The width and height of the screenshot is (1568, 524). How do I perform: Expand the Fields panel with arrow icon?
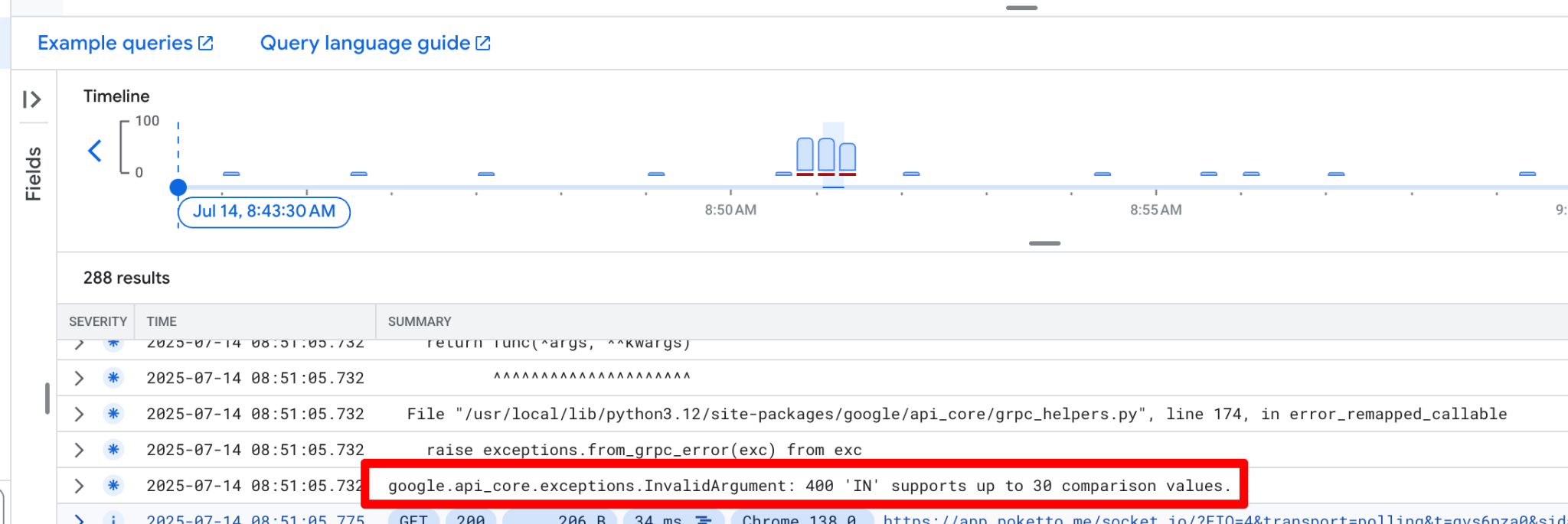(31, 99)
